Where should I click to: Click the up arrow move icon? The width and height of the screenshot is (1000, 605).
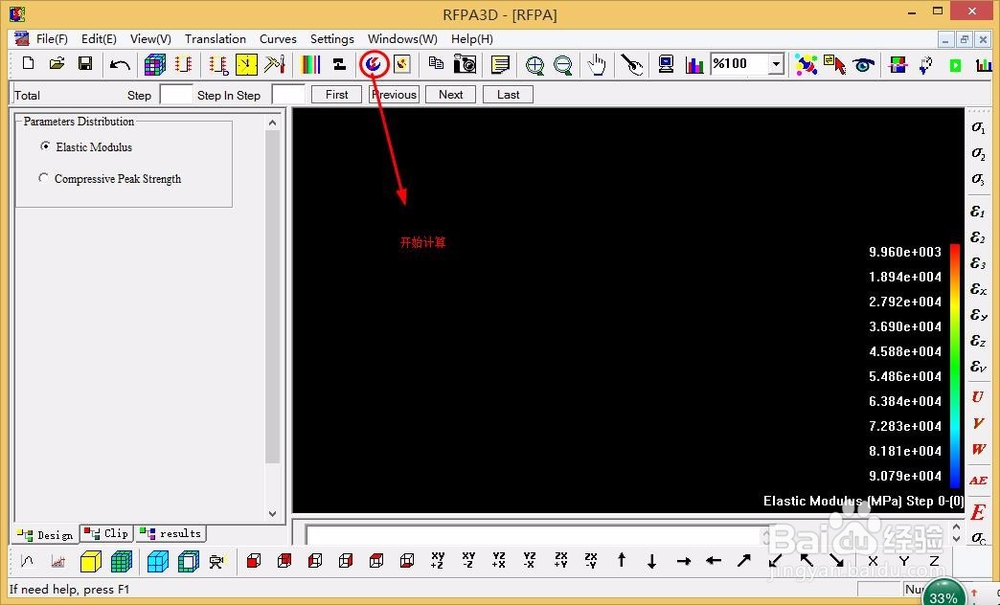[x=621, y=560]
